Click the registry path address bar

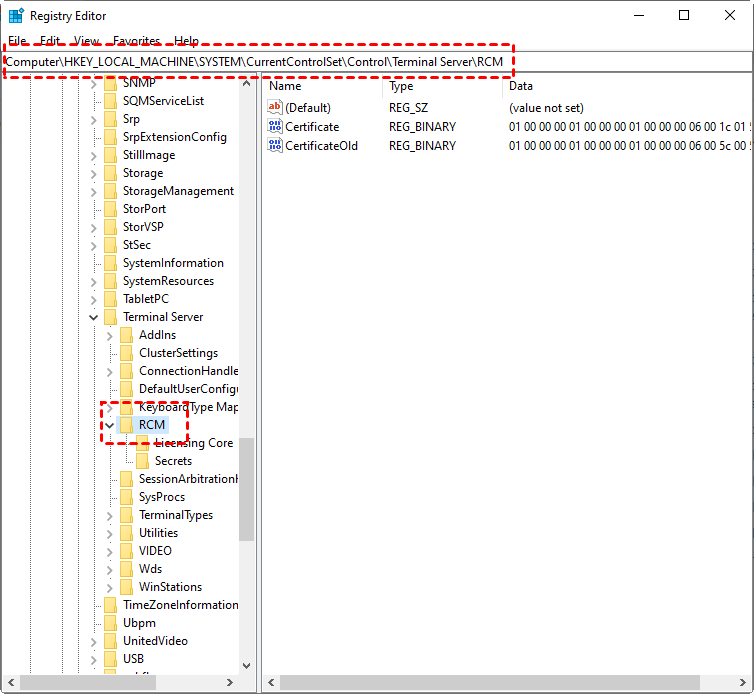coord(377,62)
